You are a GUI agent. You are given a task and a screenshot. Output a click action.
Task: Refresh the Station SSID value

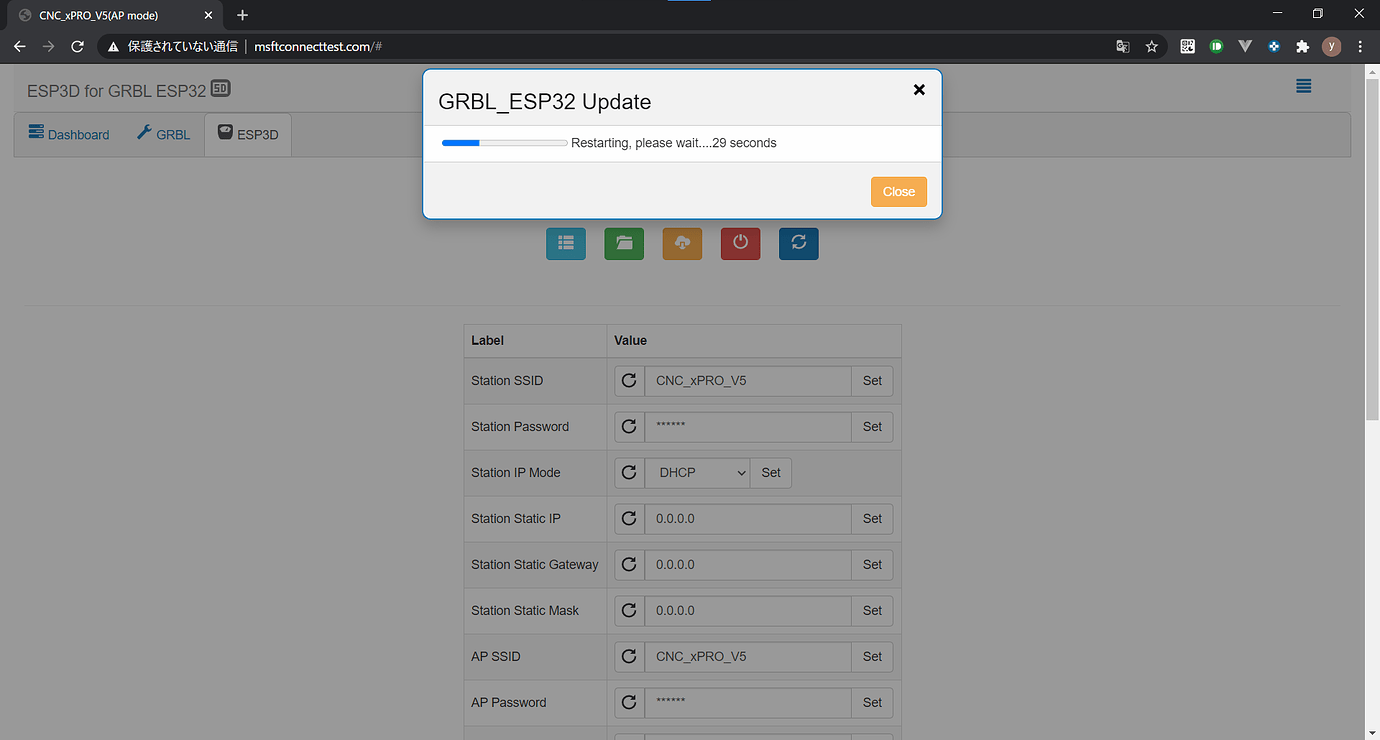point(629,381)
